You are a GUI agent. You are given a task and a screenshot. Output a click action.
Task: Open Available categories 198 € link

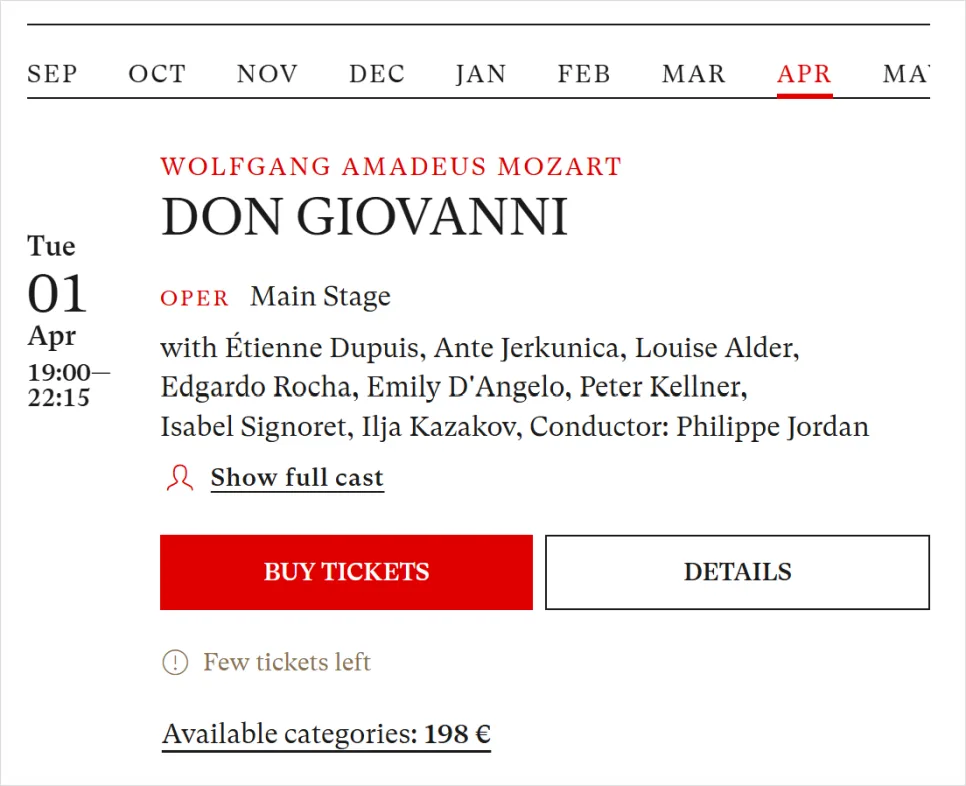[x=326, y=735]
